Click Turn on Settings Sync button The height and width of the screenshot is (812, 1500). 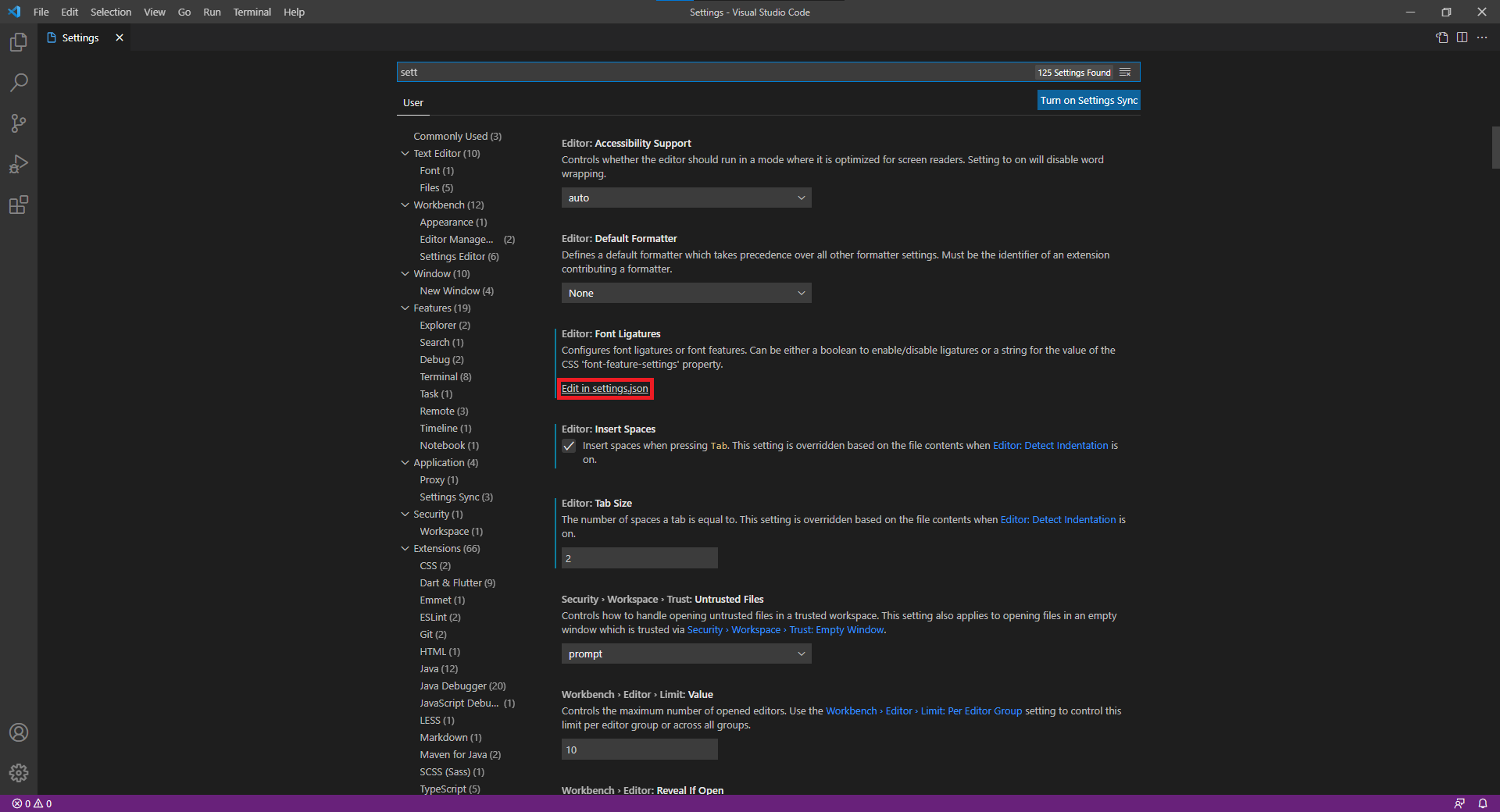[1088, 101]
